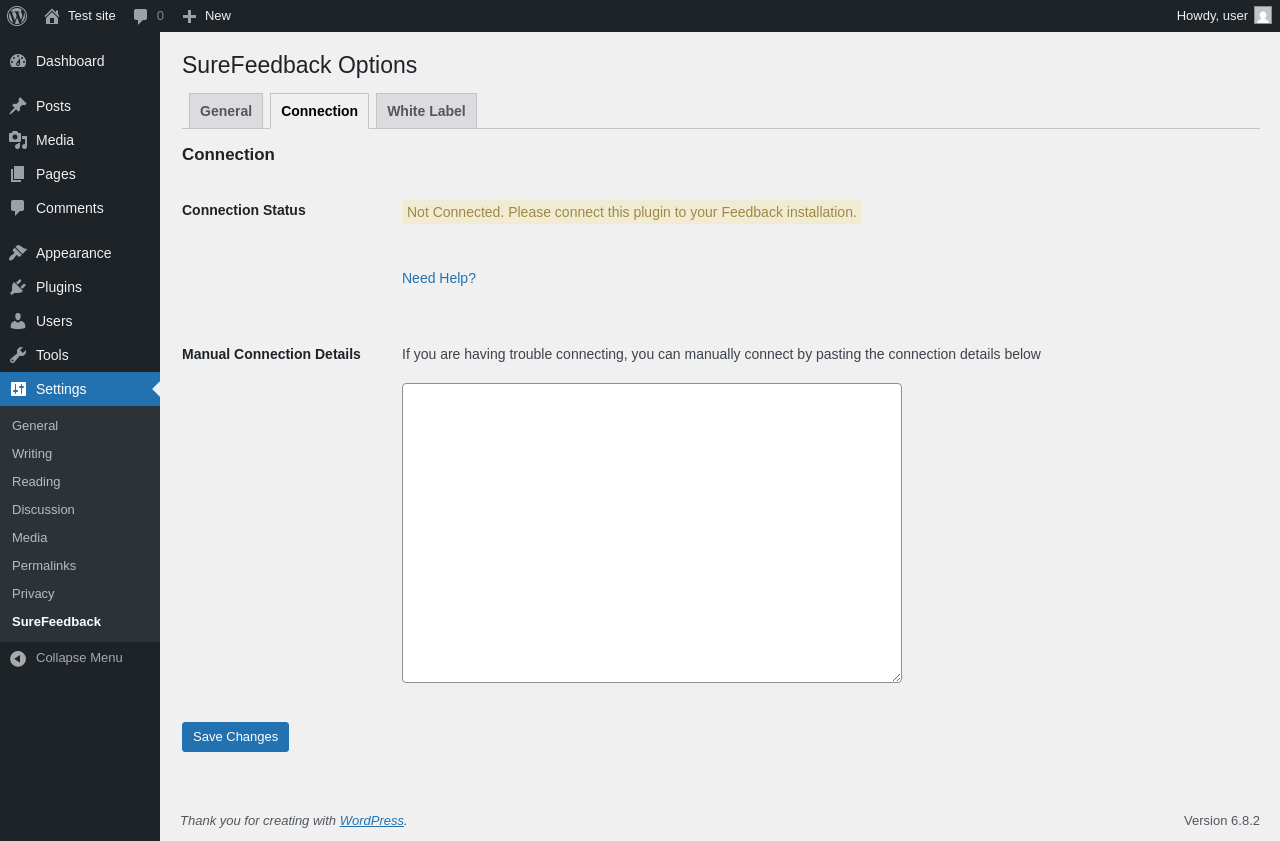Click Save Changes button
The height and width of the screenshot is (841, 1280).
(235, 737)
